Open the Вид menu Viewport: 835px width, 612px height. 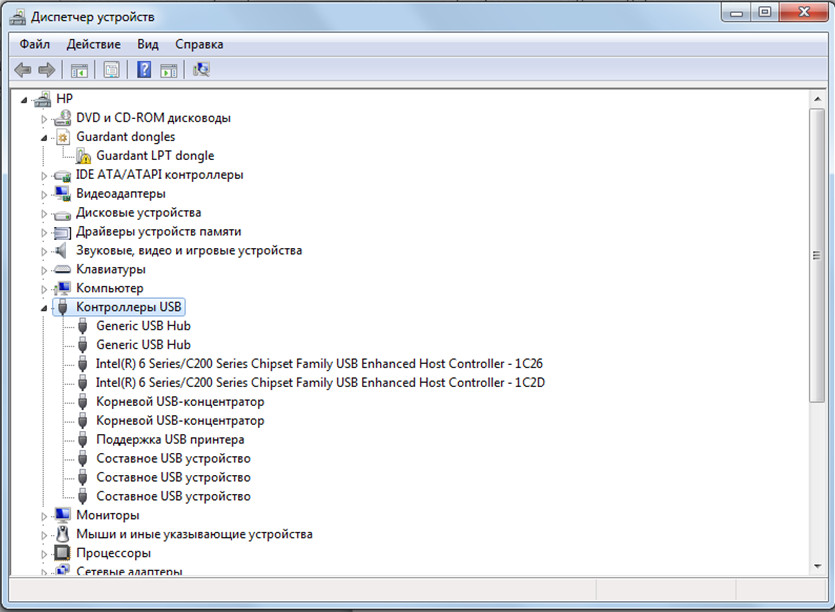[148, 44]
